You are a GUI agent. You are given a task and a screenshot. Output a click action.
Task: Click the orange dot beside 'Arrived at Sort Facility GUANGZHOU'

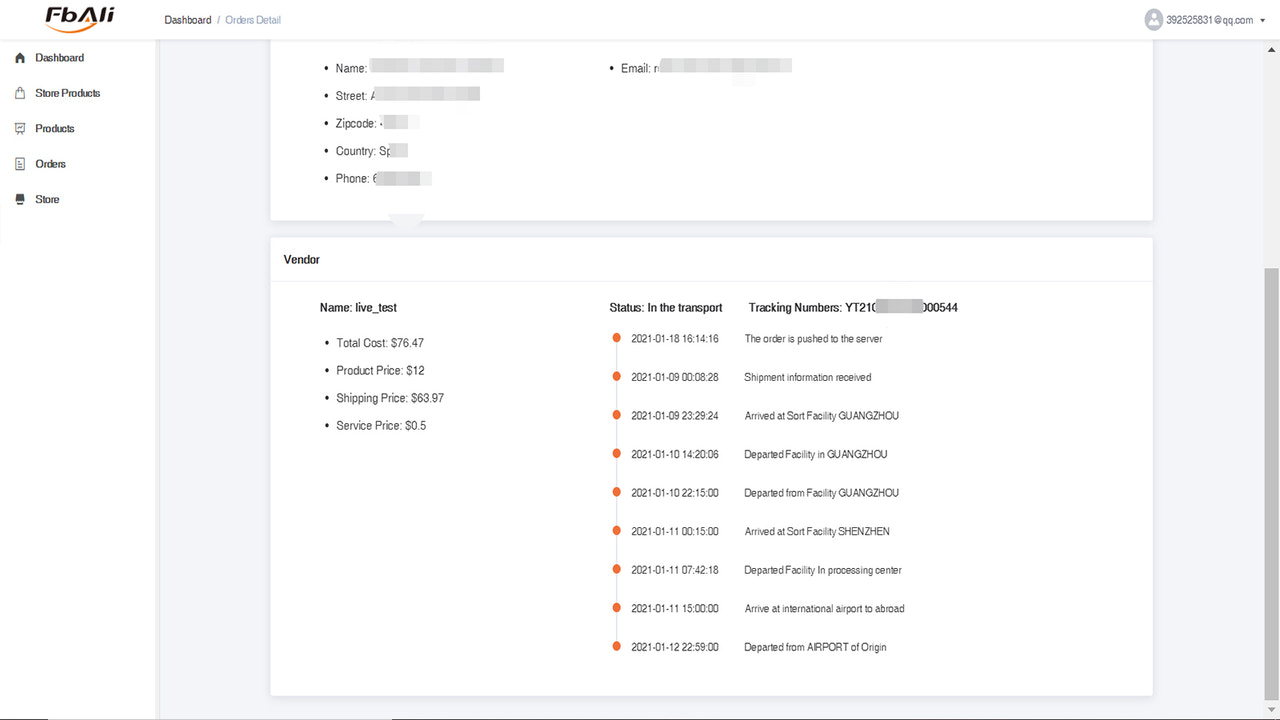[x=616, y=414]
